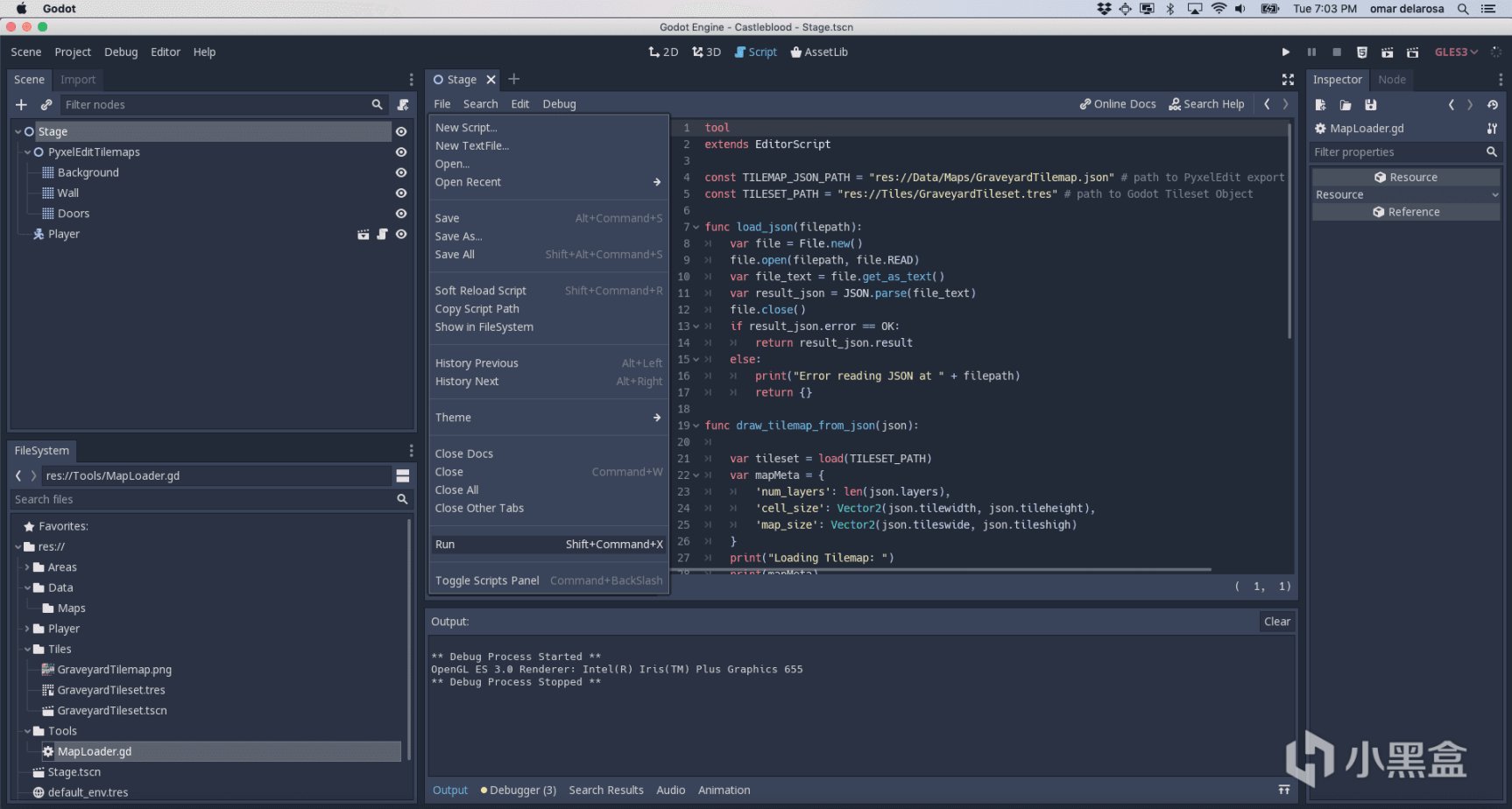Hide the Background tilemap node

pyautogui.click(x=401, y=173)
